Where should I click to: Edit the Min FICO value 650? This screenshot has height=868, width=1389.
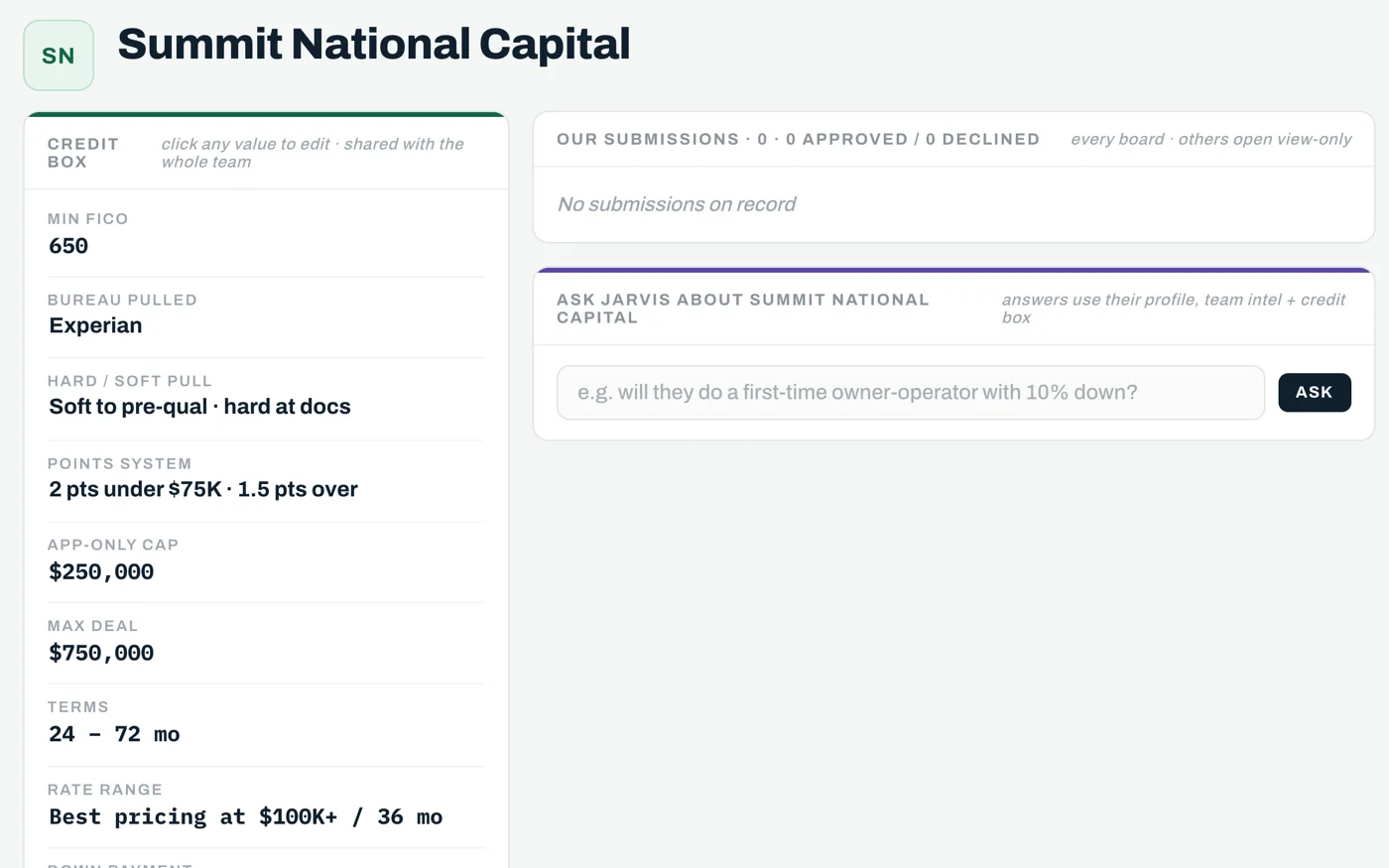coord(68,246)
